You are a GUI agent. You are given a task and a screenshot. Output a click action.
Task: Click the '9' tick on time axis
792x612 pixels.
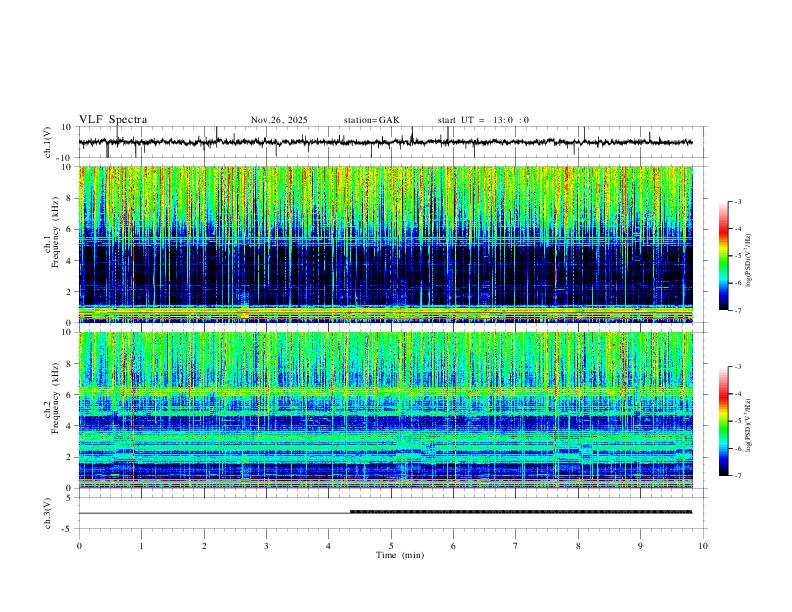[x=640, y=546]
